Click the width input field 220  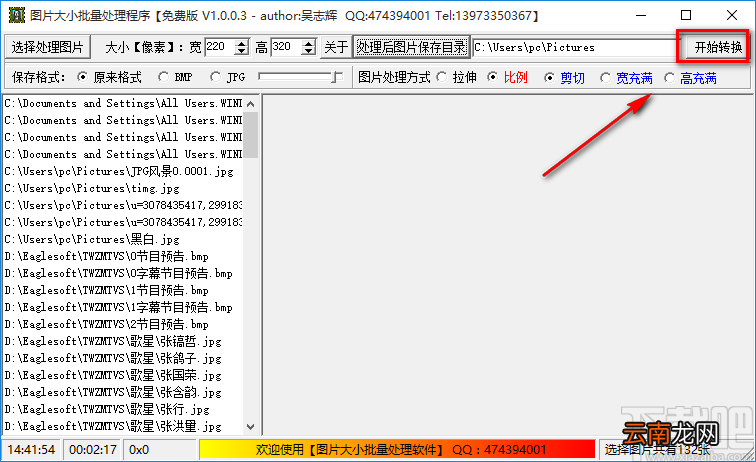[x=220, y=47]
